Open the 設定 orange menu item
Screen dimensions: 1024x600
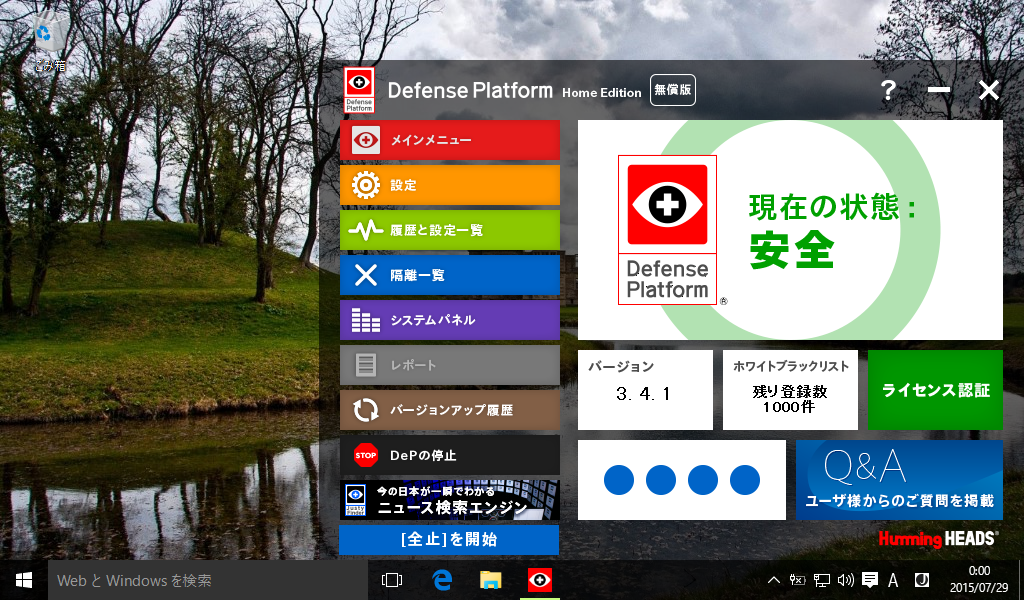point(449,185)
